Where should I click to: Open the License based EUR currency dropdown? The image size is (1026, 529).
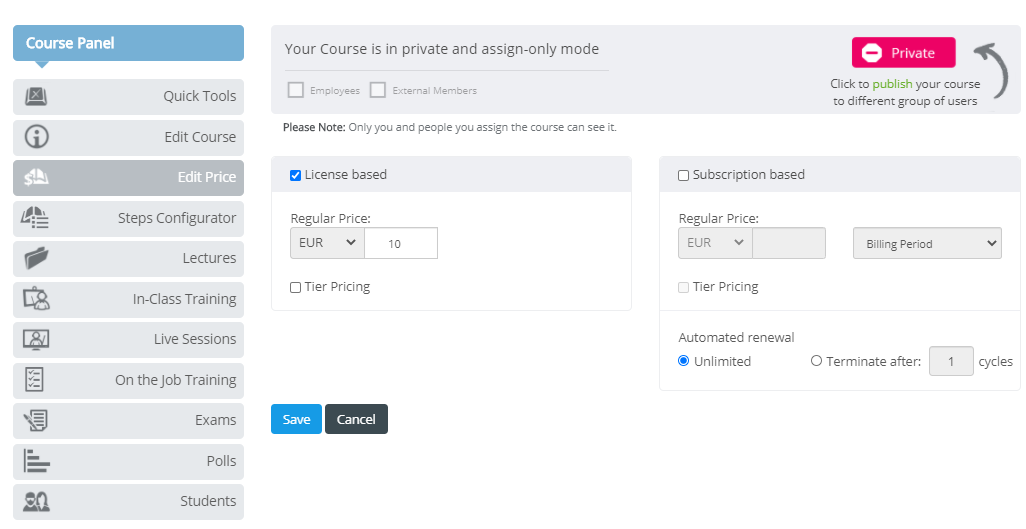(327, 243)
